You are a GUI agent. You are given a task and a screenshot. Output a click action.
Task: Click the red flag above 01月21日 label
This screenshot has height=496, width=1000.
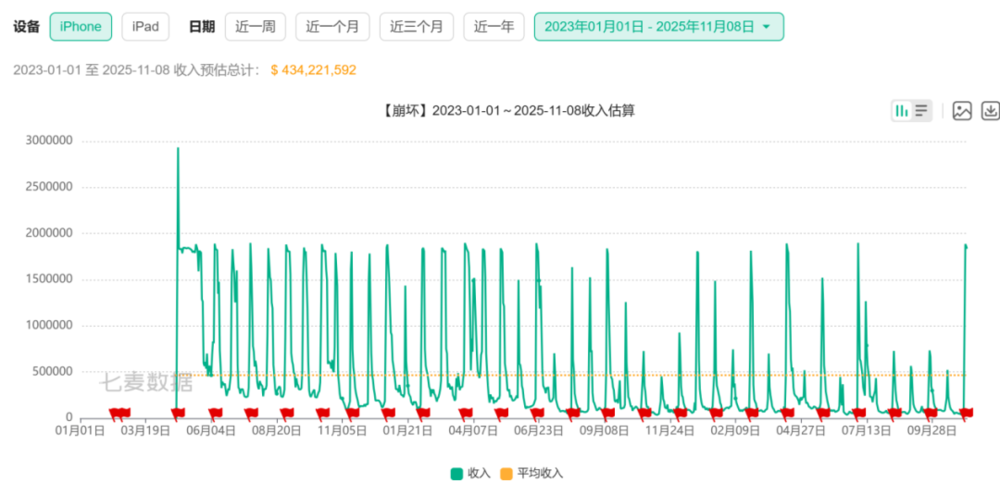click(x=422, y=412)
